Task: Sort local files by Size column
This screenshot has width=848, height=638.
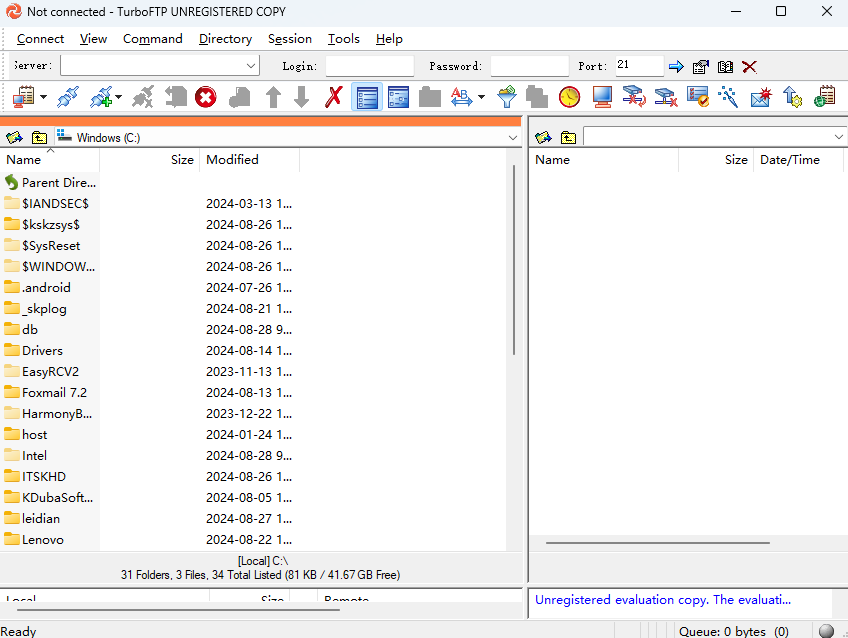Action: 150,160
